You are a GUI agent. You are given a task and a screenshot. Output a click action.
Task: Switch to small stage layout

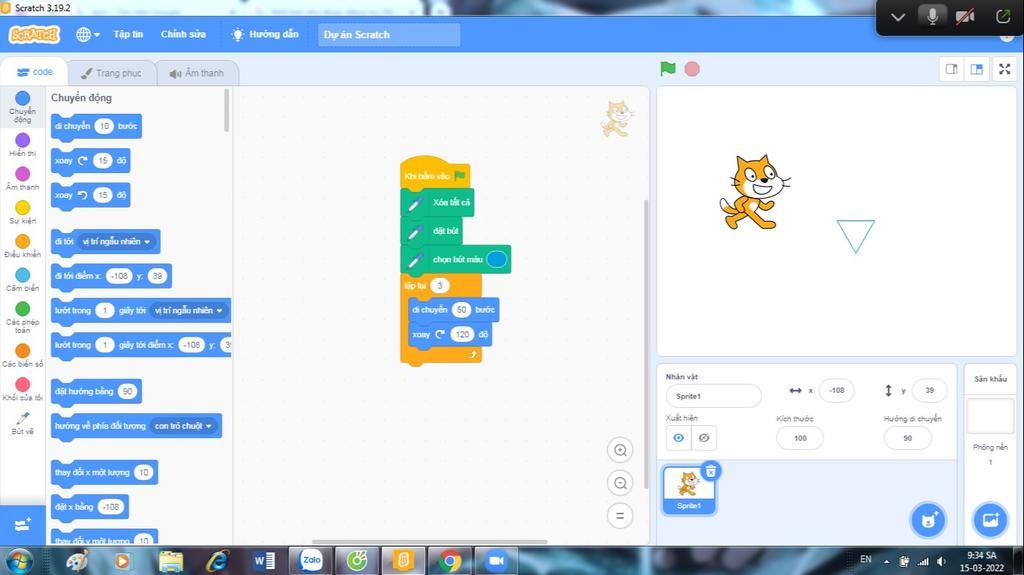(x=952, y=69)
